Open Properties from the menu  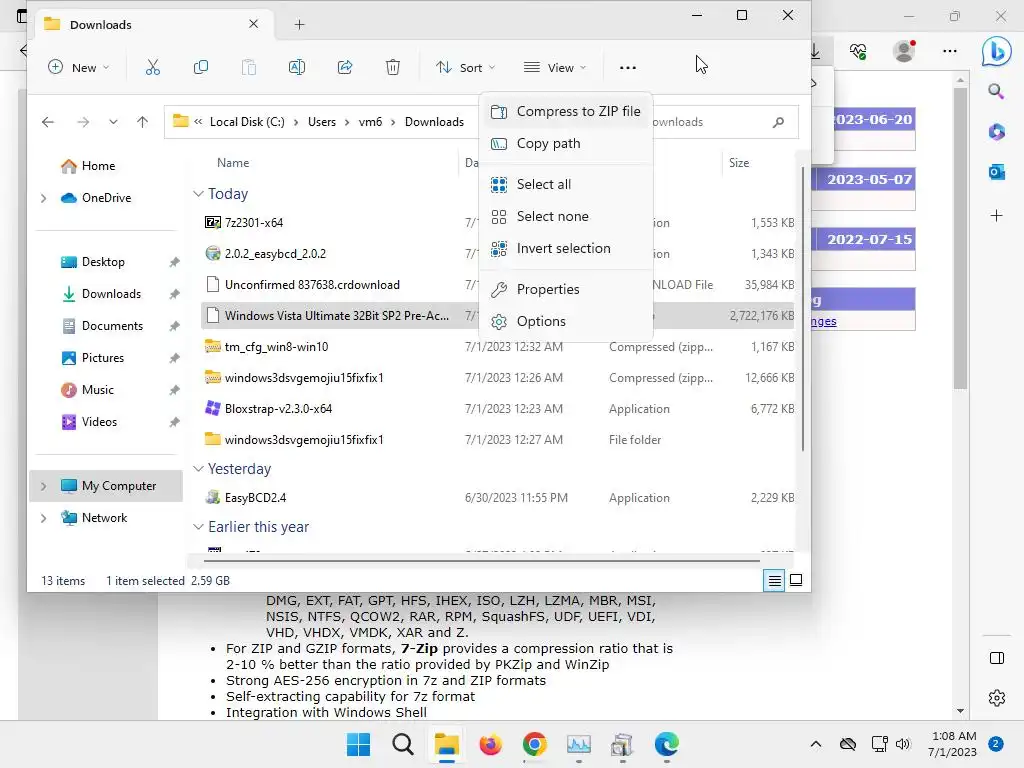point(566,289)
